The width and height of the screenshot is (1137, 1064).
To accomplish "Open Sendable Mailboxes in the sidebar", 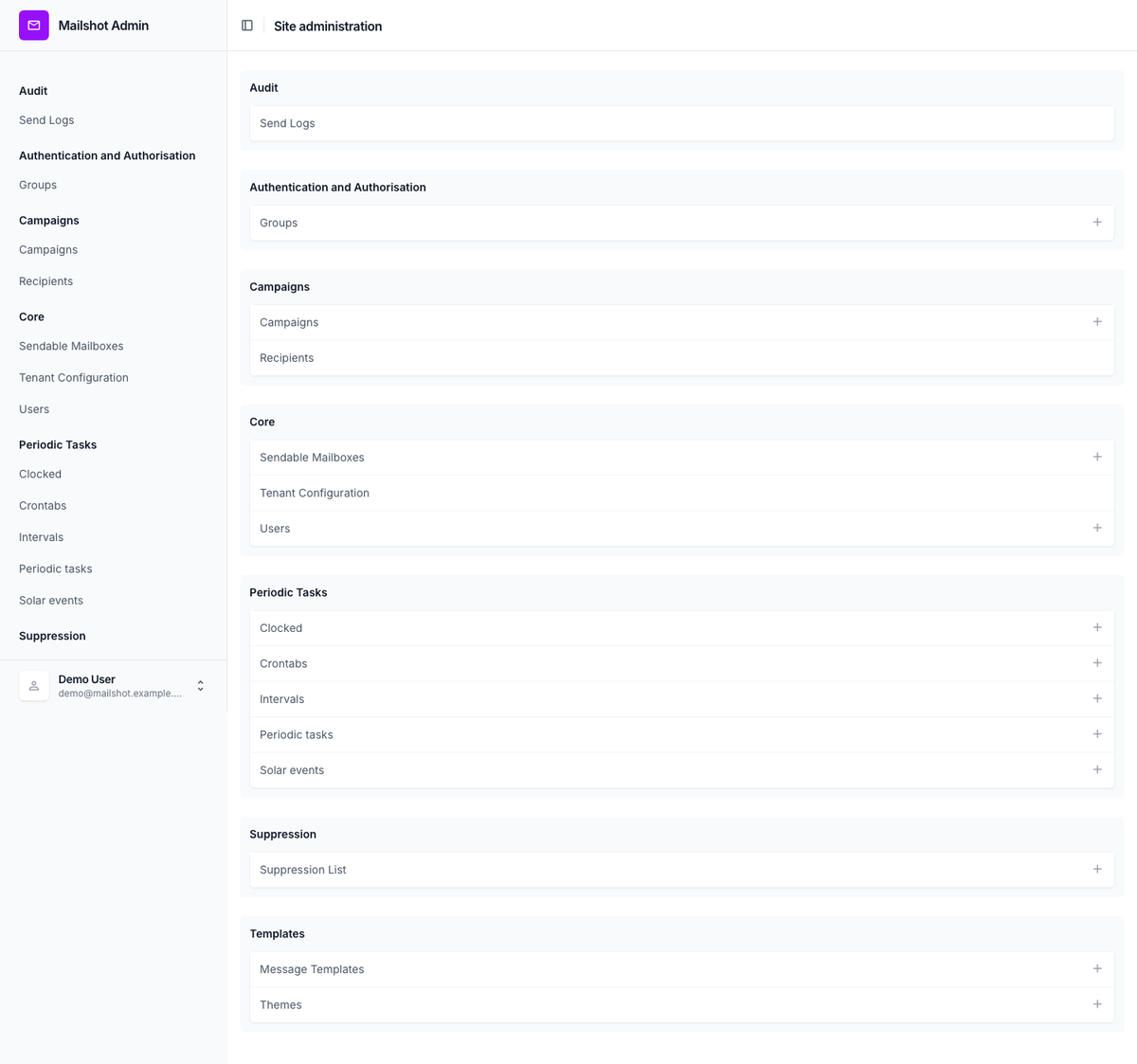I will pos(71,346).
